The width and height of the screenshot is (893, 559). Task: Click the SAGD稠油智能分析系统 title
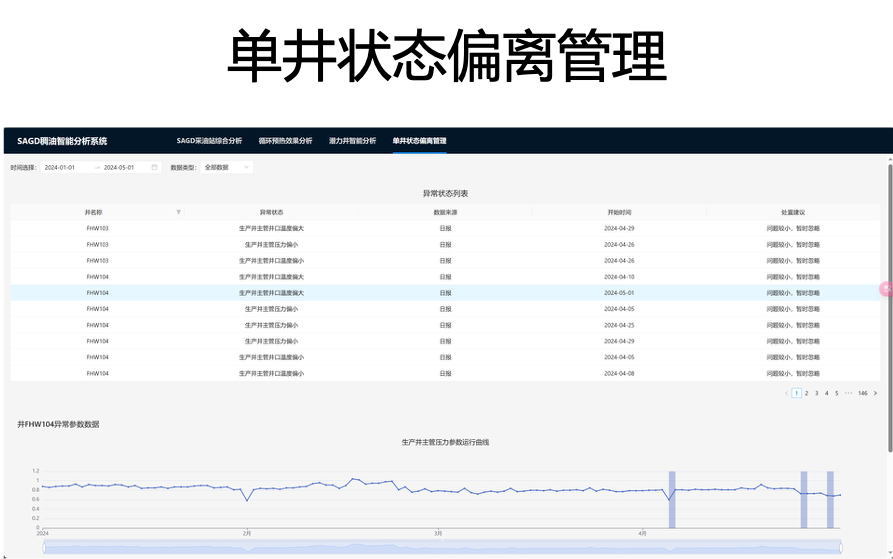click(x=62, y=141)
